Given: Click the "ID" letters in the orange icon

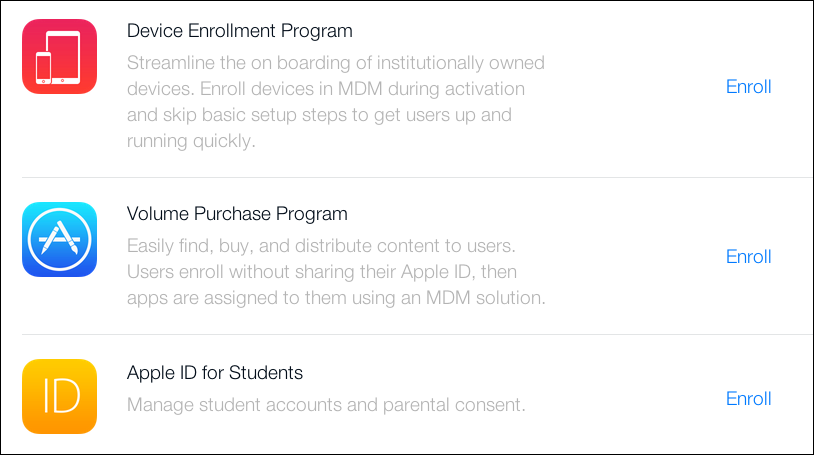Looking at the screenshot, I should pyautogui.click(x=59, y=397).
